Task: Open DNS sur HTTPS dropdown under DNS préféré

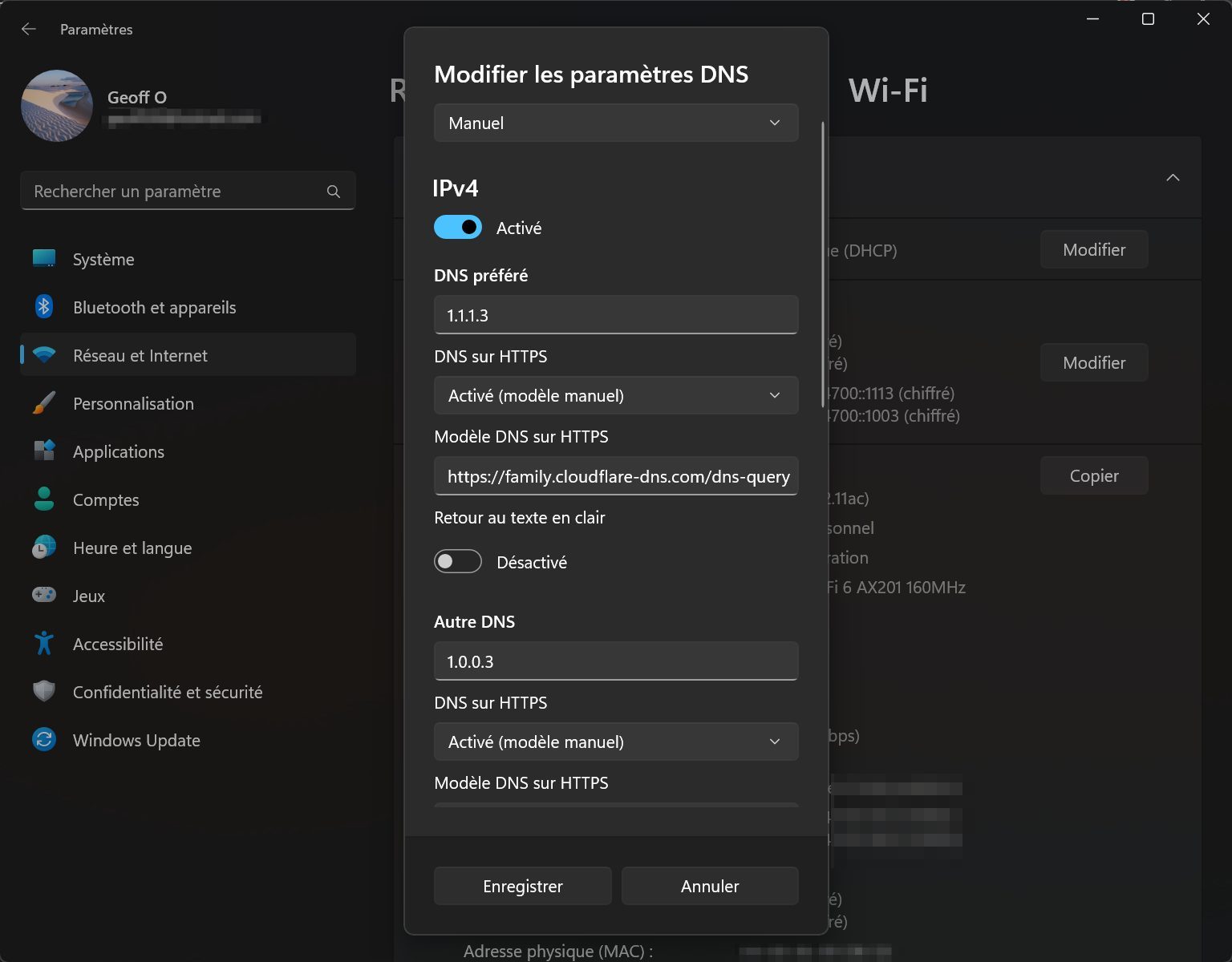Action: (616, 395)
